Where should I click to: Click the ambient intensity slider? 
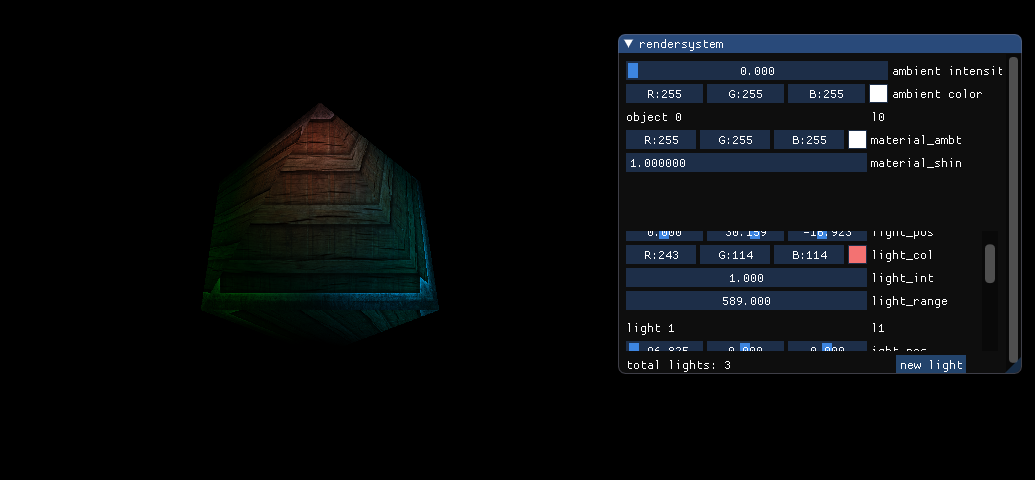tap(756, 71)
